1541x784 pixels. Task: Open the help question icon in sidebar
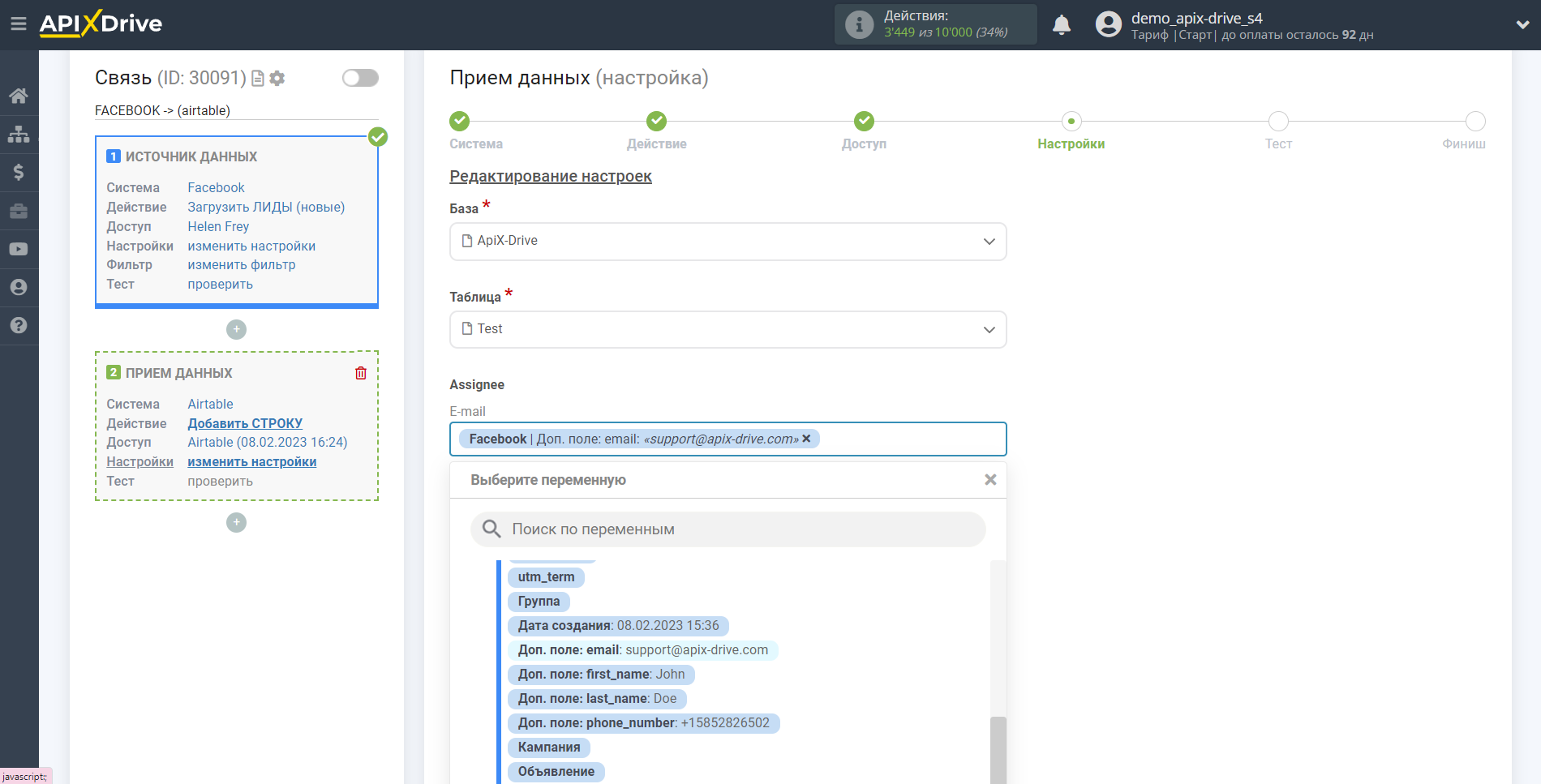19,325
